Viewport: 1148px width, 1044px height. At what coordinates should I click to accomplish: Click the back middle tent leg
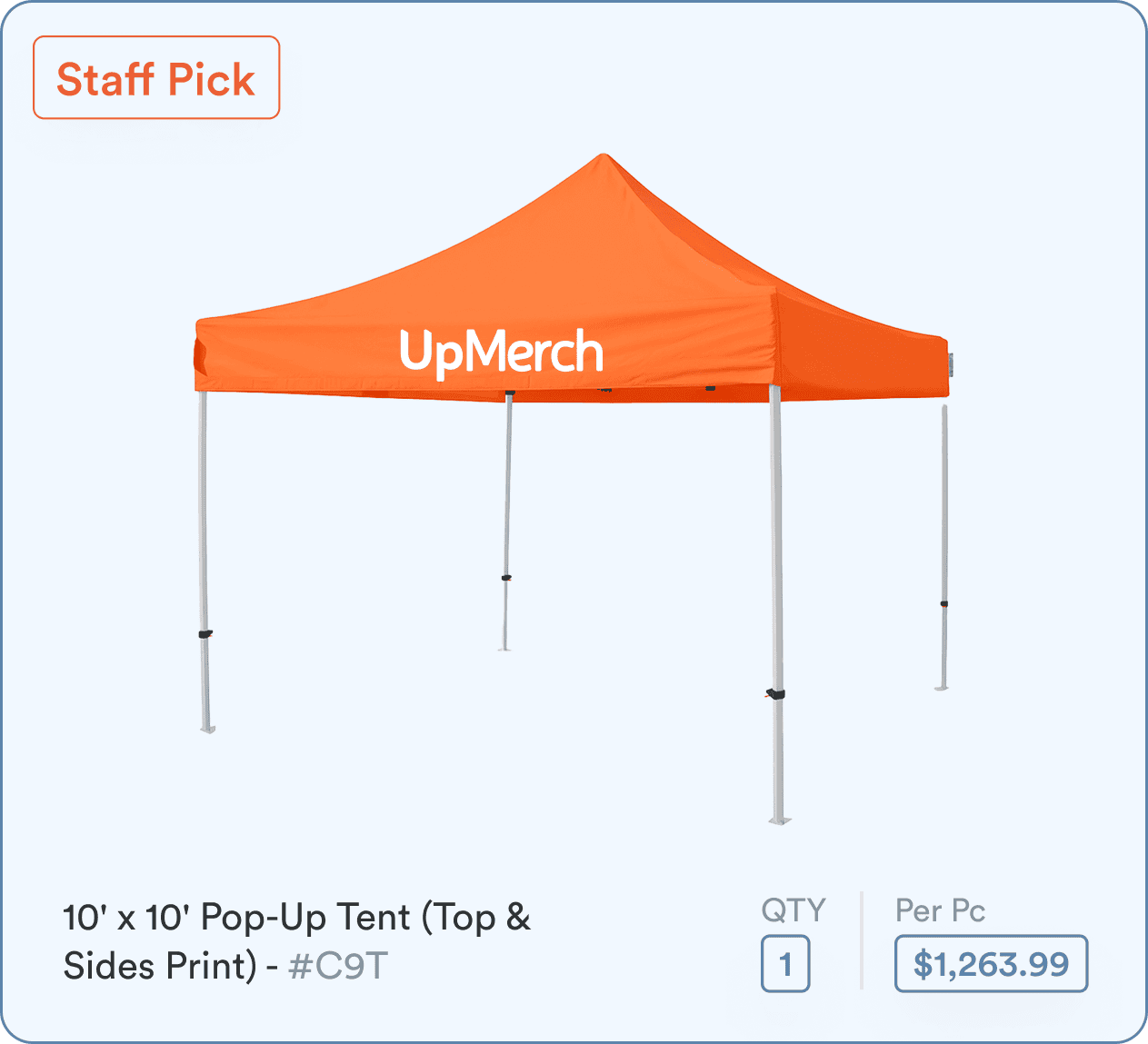click(x=507, y=522)
